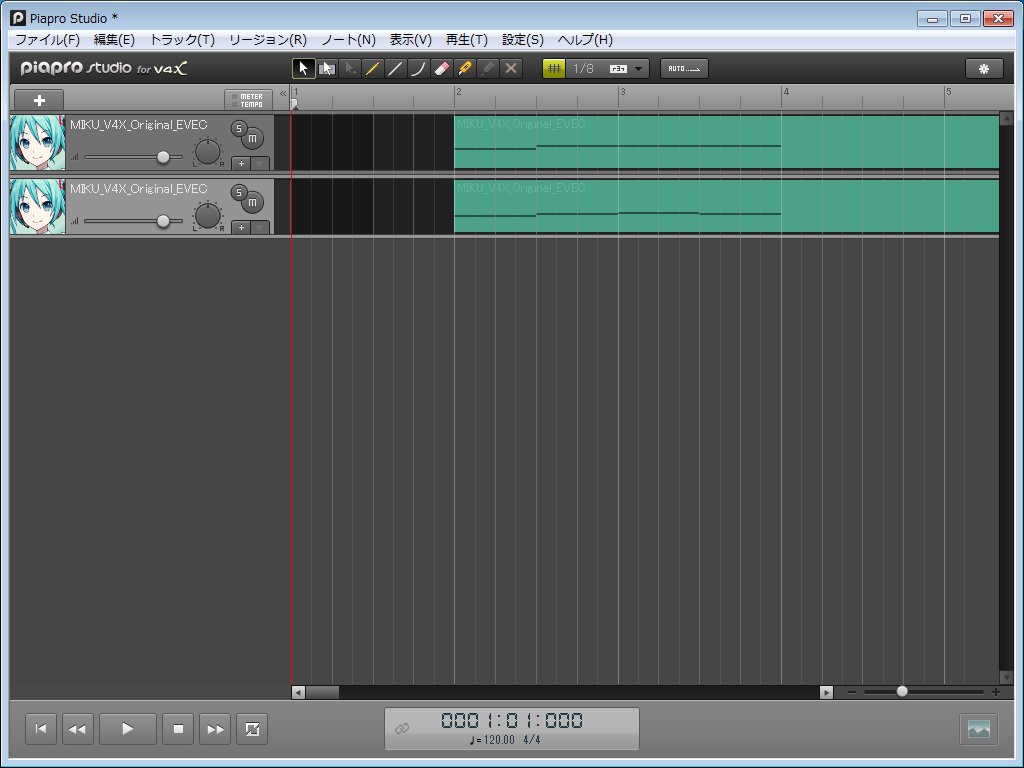Choose the yellow pencil draw tool
The width and height of the screenshot is (1024, 768).
(372, 69)
